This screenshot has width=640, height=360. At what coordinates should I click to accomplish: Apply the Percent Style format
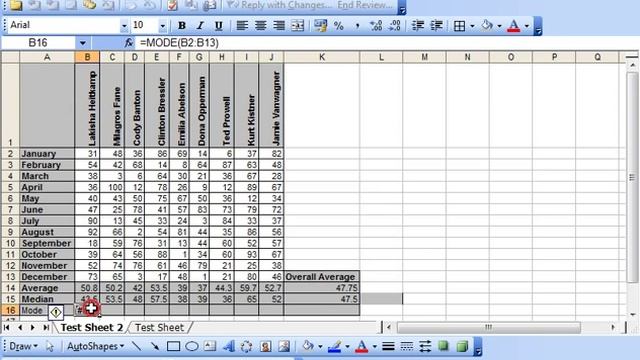pyautogui.click(x=338, y=26)
